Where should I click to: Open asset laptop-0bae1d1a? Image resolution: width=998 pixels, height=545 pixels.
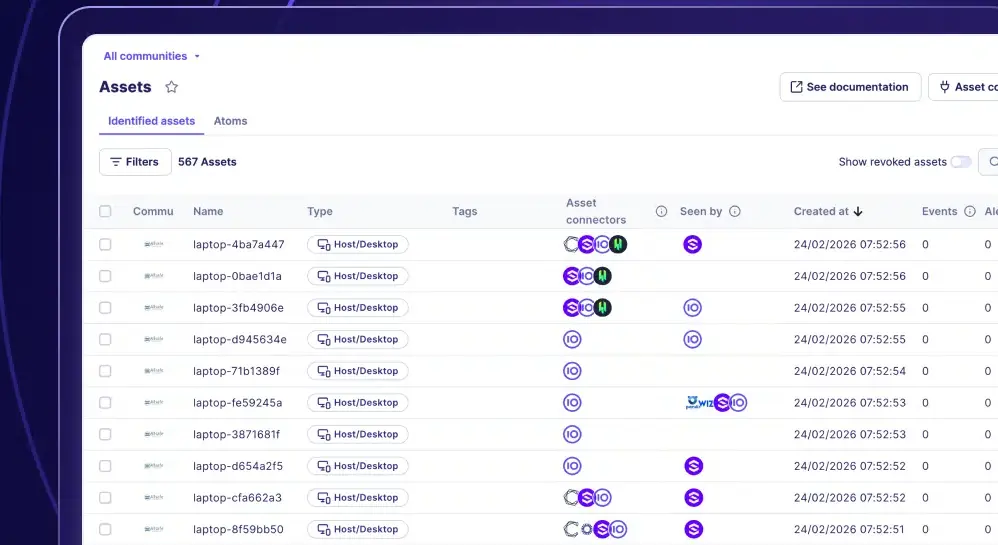(237, 276)
